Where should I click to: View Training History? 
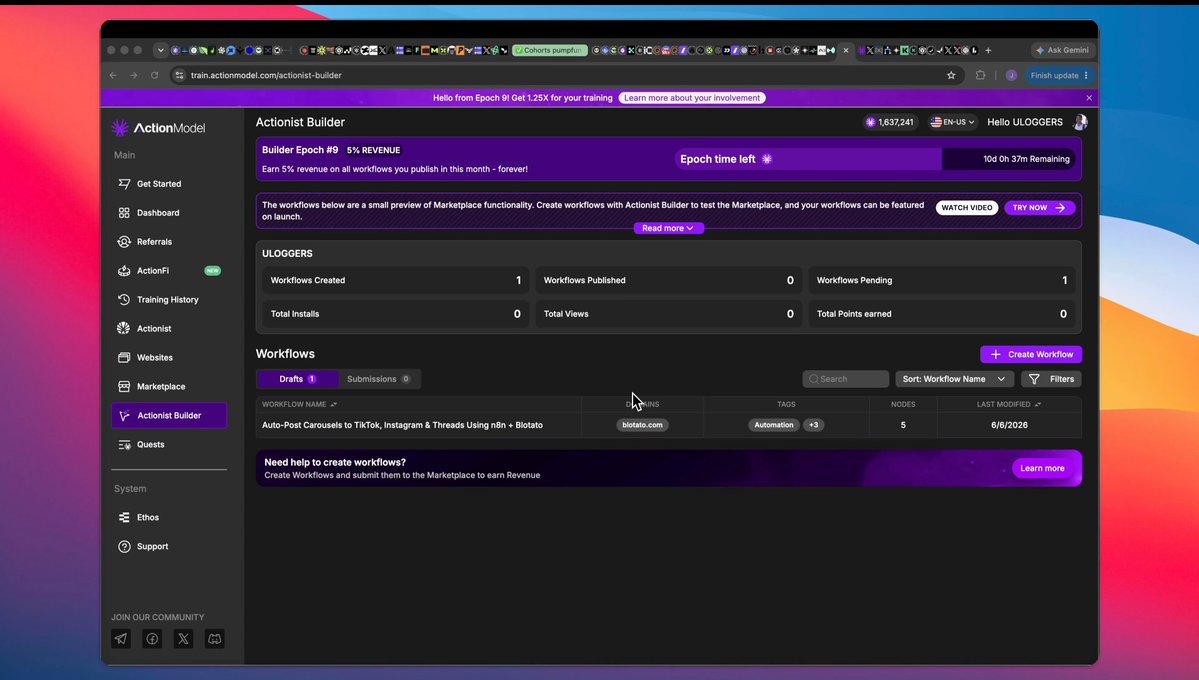tap(167, 300)
